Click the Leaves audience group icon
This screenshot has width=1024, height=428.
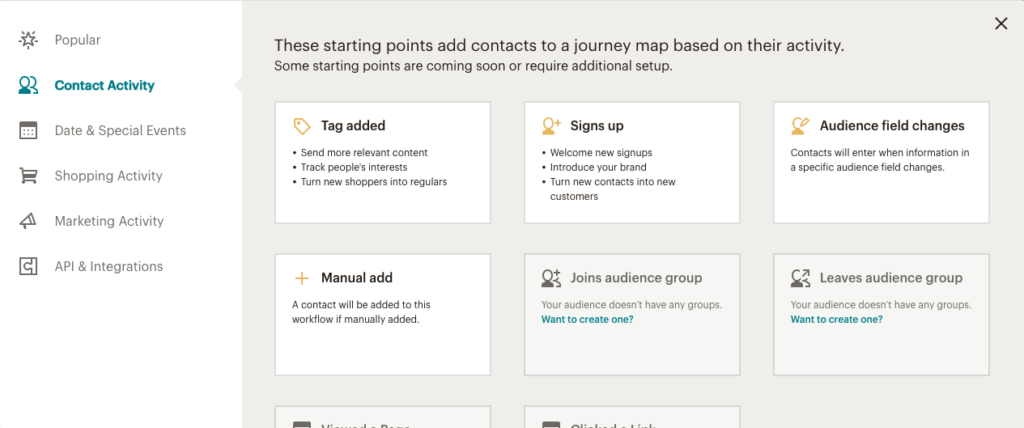click(801, 278)
